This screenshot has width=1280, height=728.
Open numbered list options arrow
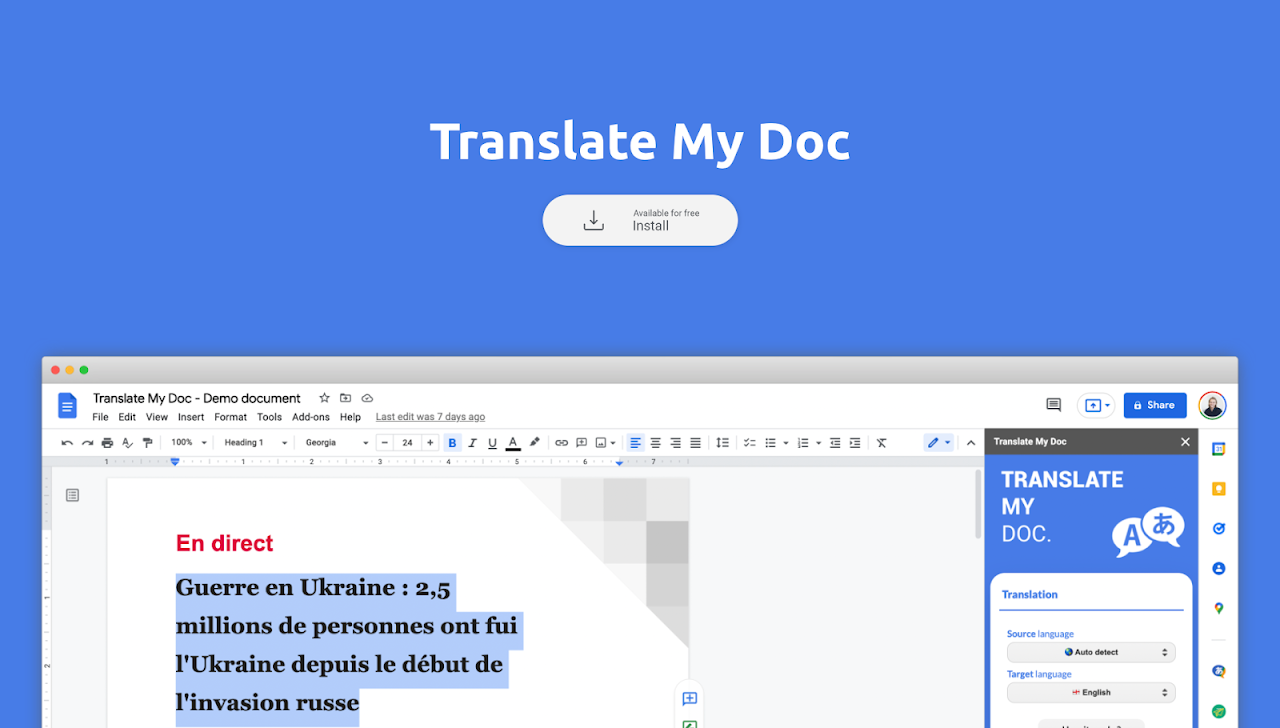point(818,443)
